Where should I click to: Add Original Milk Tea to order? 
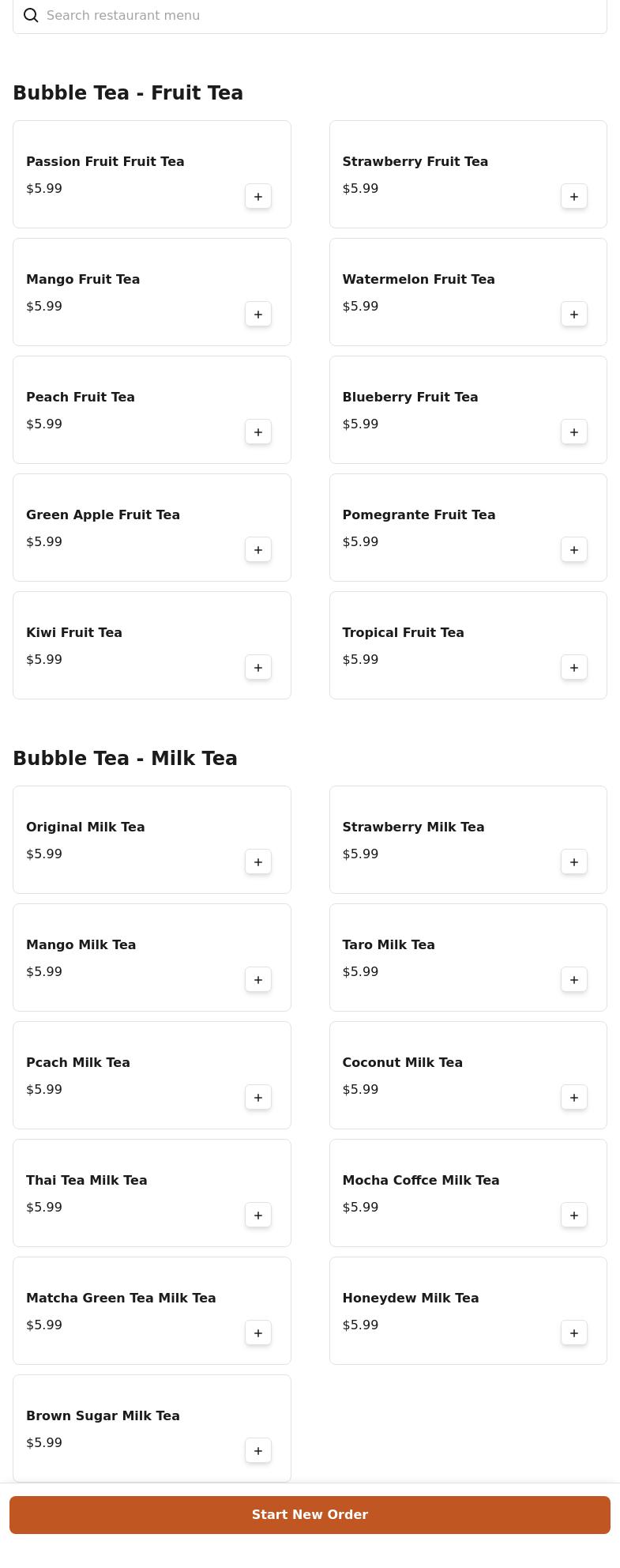[258, 862]
